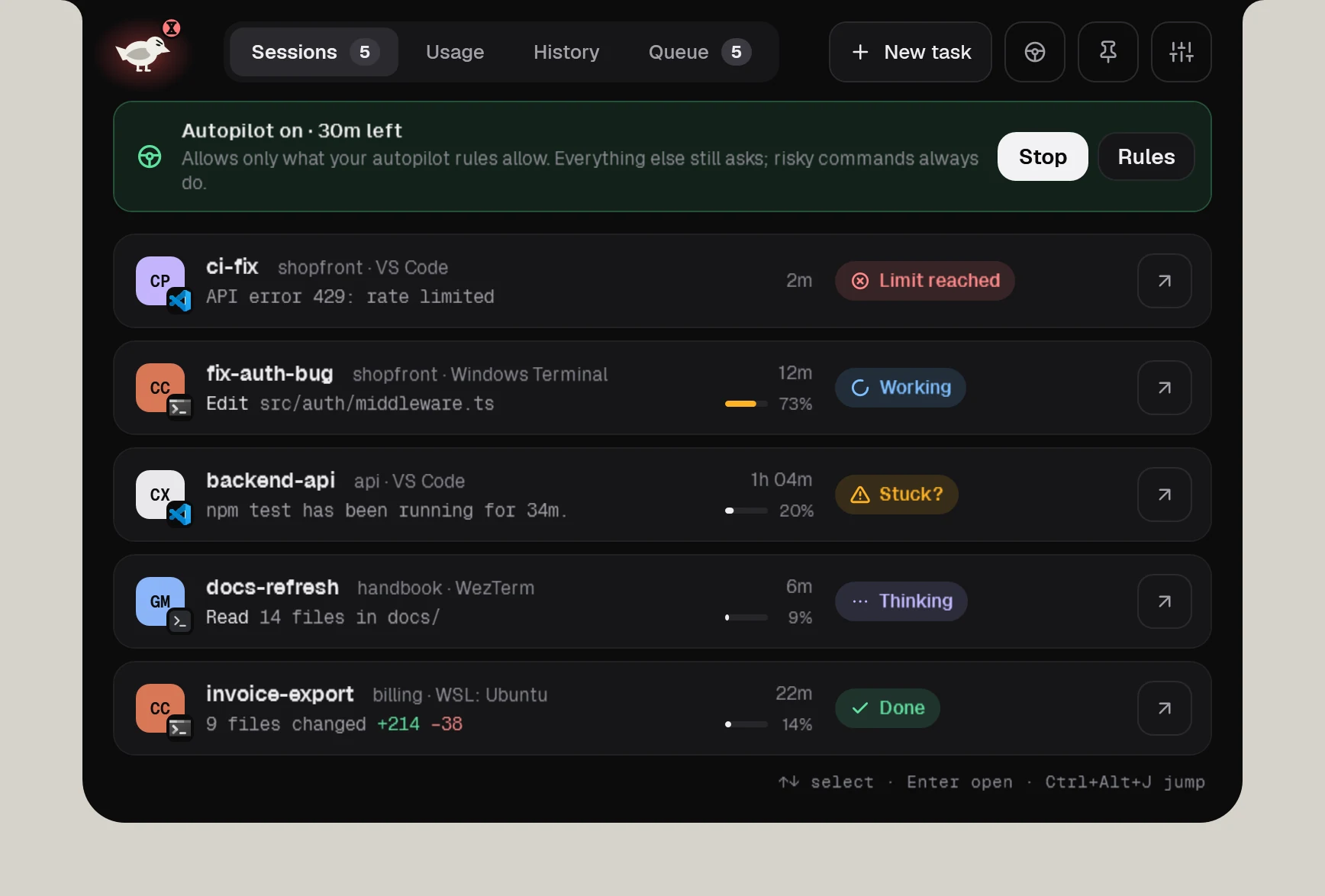
Task: Click the GM avatar on docs-refresh
Action: pos(160,601)
